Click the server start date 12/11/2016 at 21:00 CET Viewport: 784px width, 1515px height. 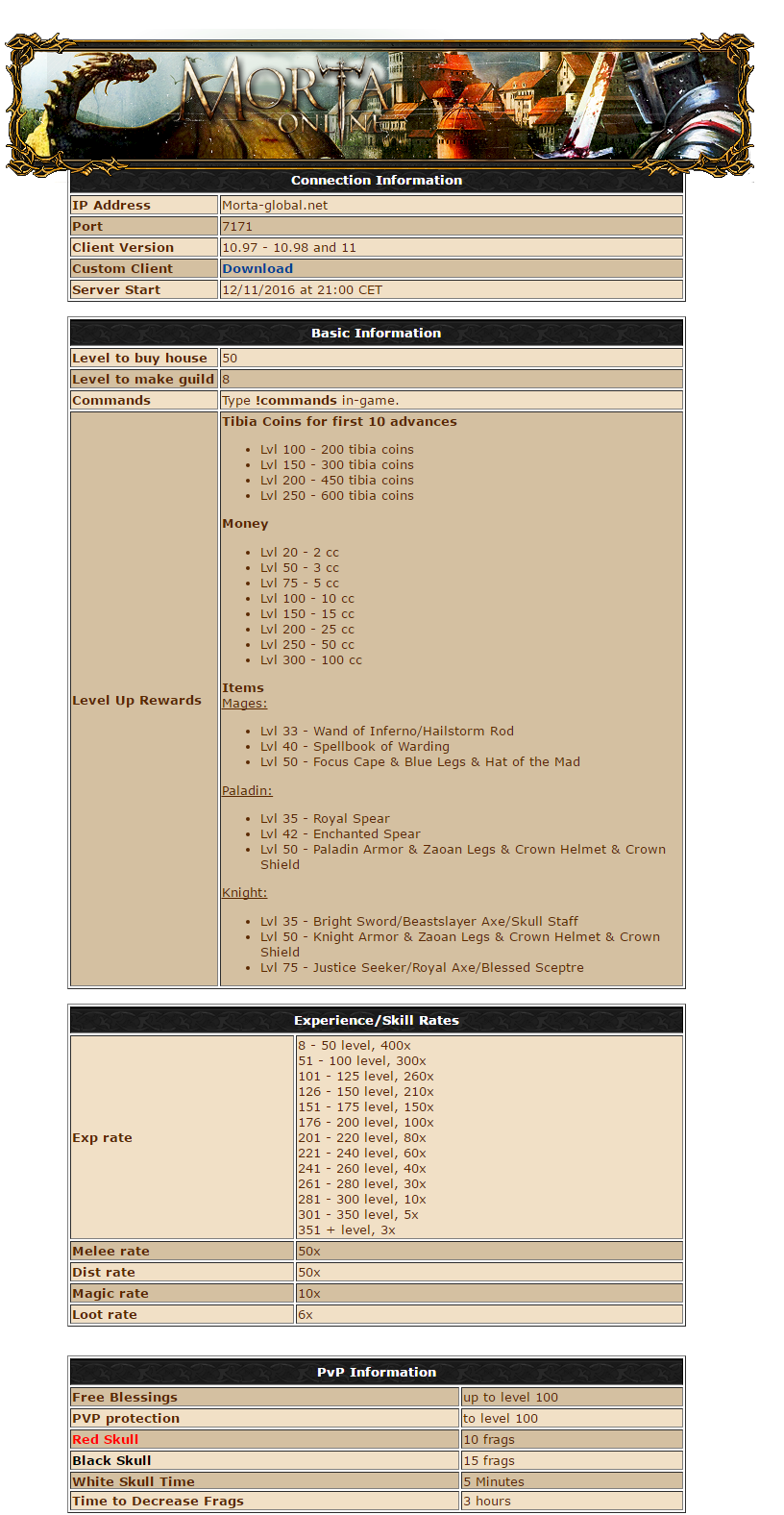coord(302,290)
